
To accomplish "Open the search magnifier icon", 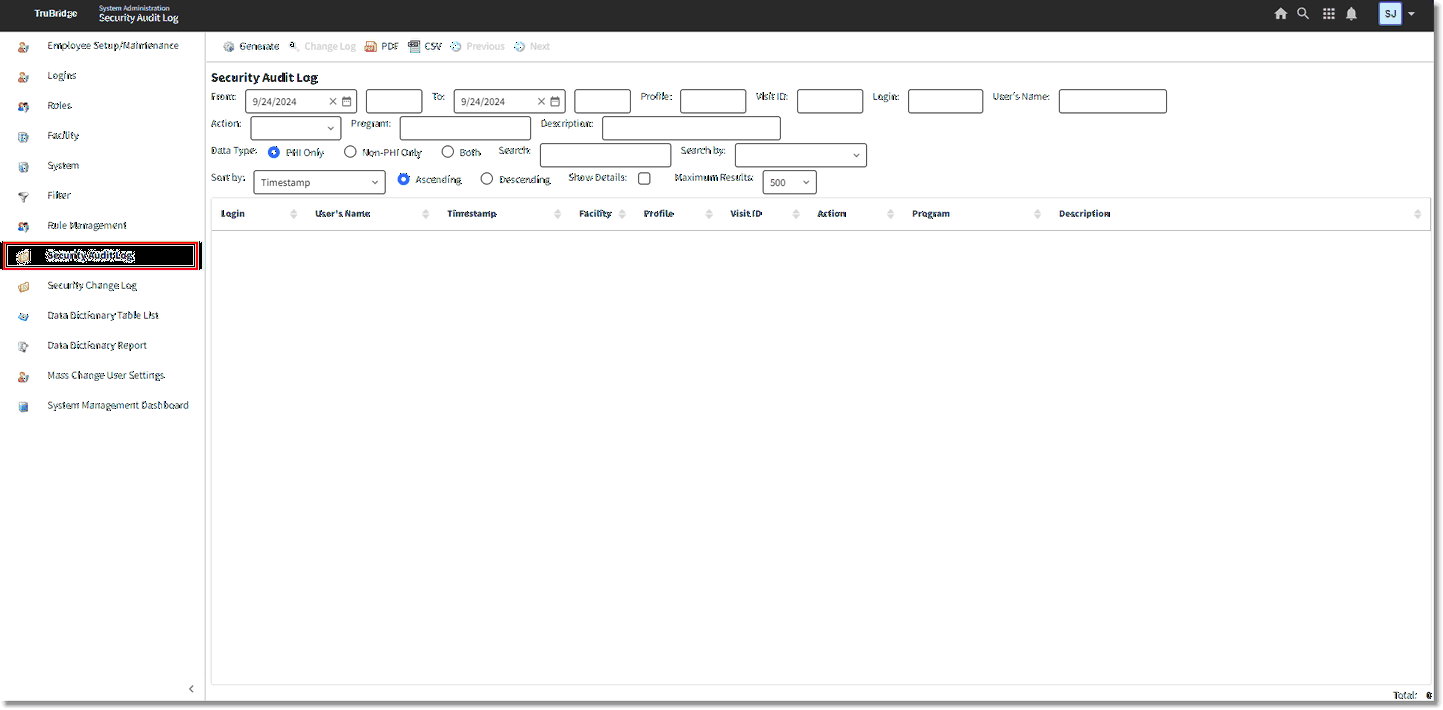I will click(x=1303, y=14).
